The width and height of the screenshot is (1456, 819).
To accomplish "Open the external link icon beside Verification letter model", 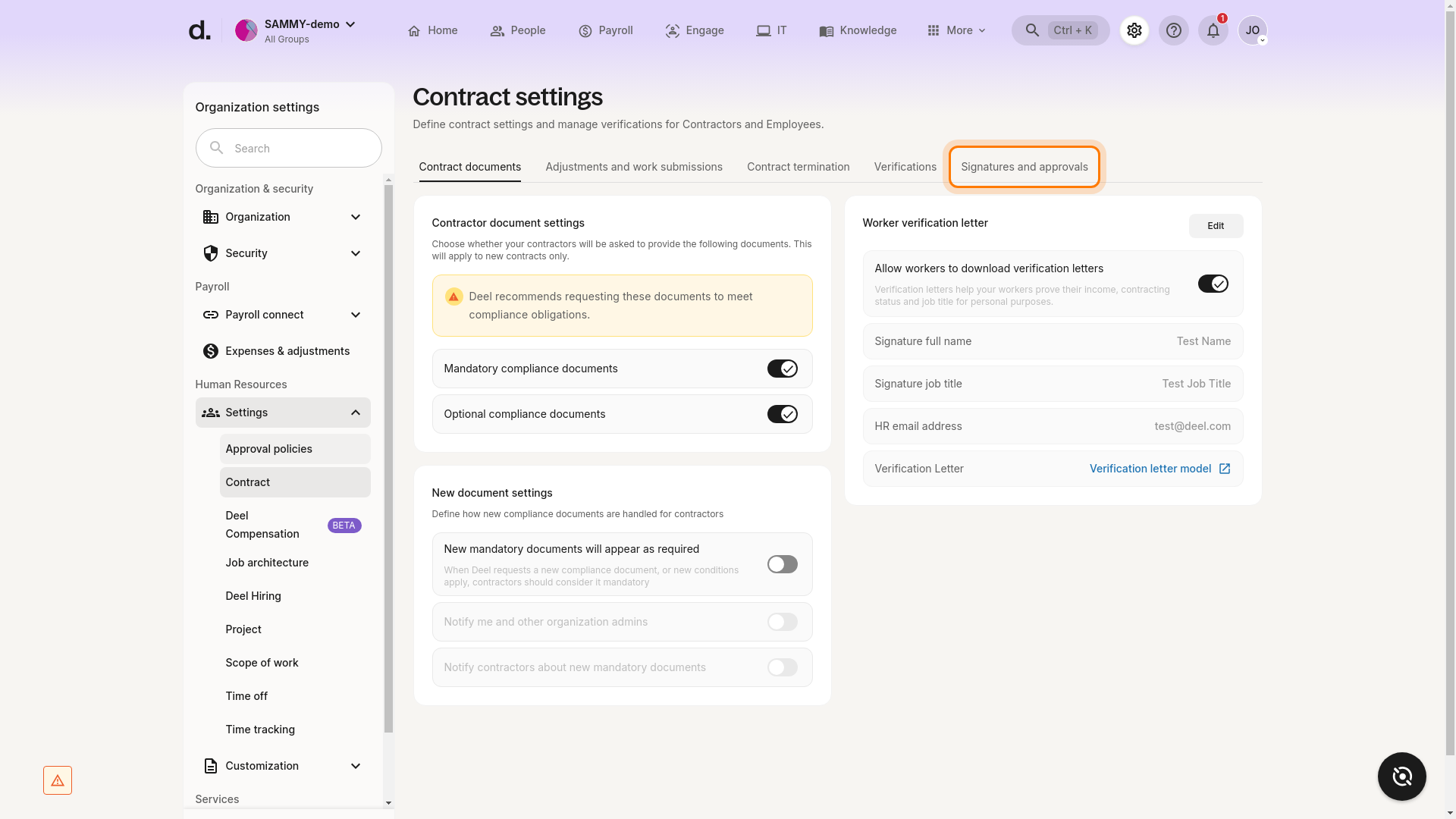I will pyautogui.click(x=1225, y=469).
